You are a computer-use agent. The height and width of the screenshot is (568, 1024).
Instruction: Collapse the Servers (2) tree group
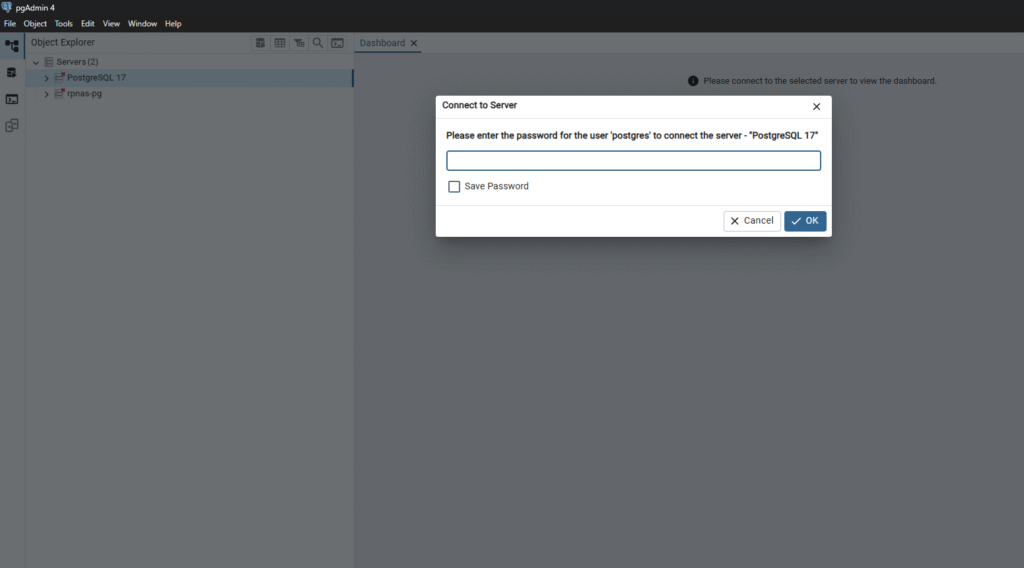click(36, 62)
